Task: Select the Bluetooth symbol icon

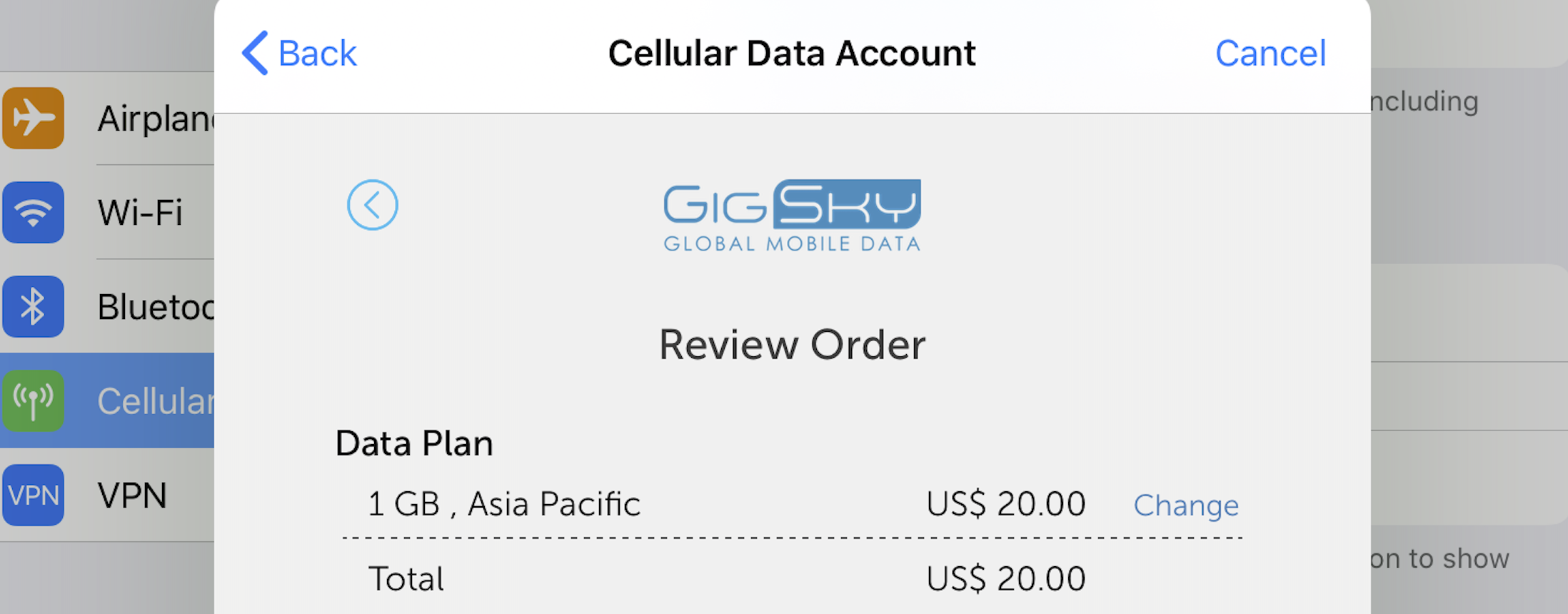Action: (x=34, y=307)
